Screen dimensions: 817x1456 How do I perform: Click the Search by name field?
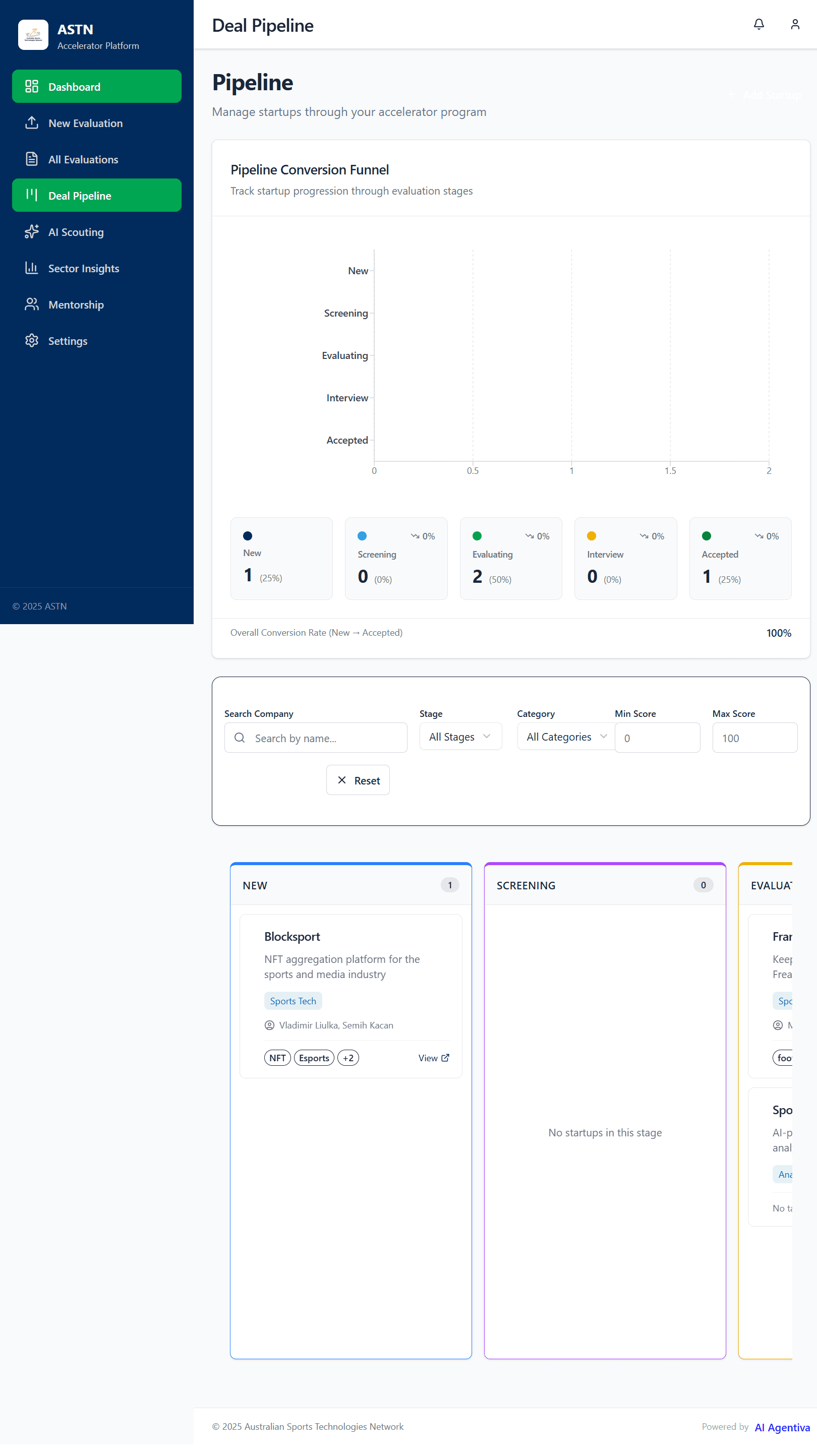[316, 738]
